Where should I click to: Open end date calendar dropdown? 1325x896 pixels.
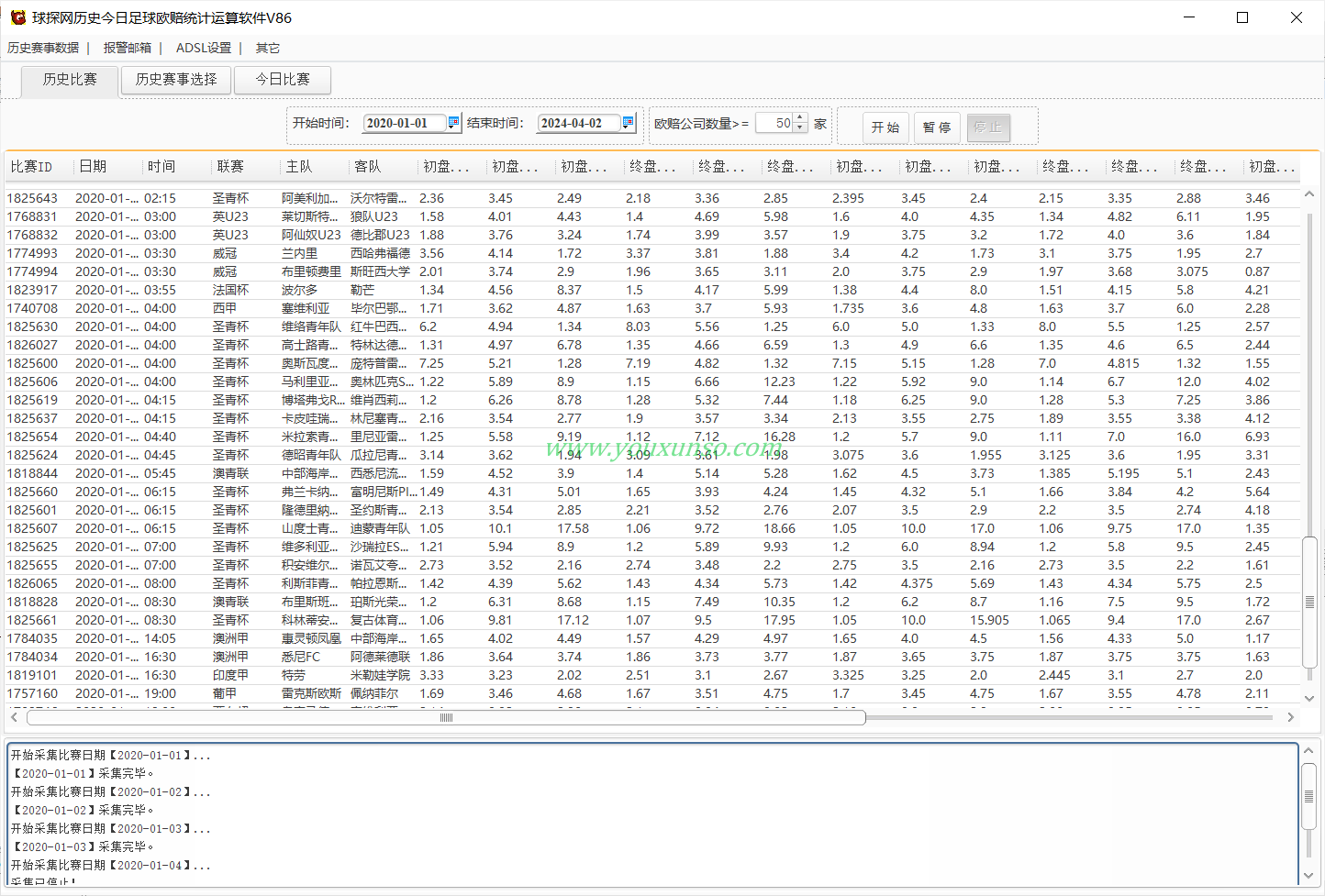pos(628,122)
